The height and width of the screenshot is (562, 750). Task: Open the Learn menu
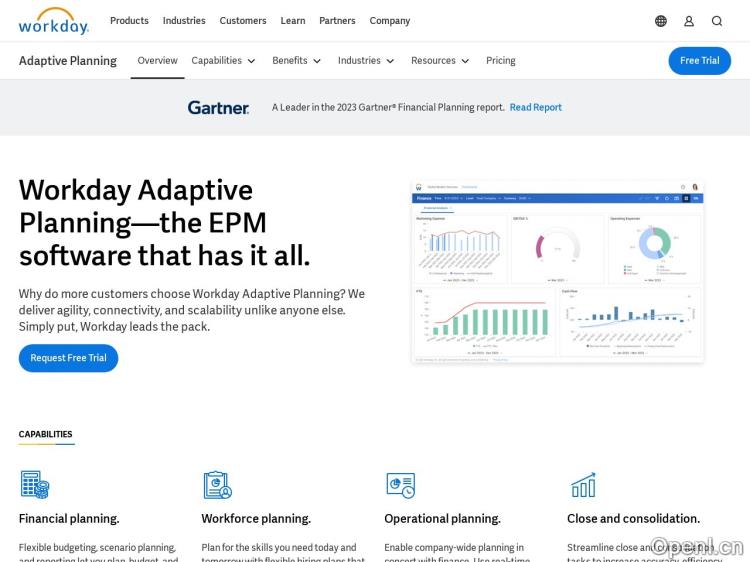click(x=293, y=21)
